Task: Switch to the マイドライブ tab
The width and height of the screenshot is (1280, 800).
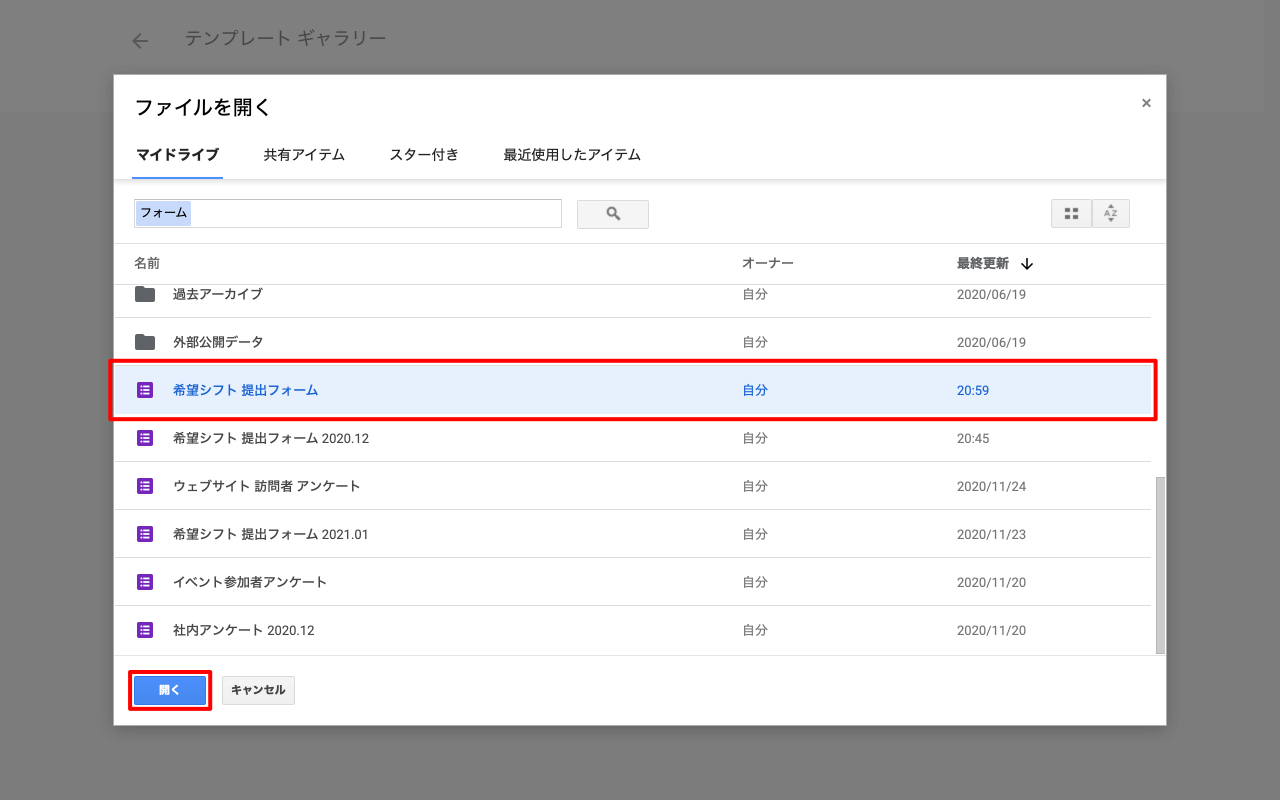Action: pyautogui.click(x=177, y=155)
